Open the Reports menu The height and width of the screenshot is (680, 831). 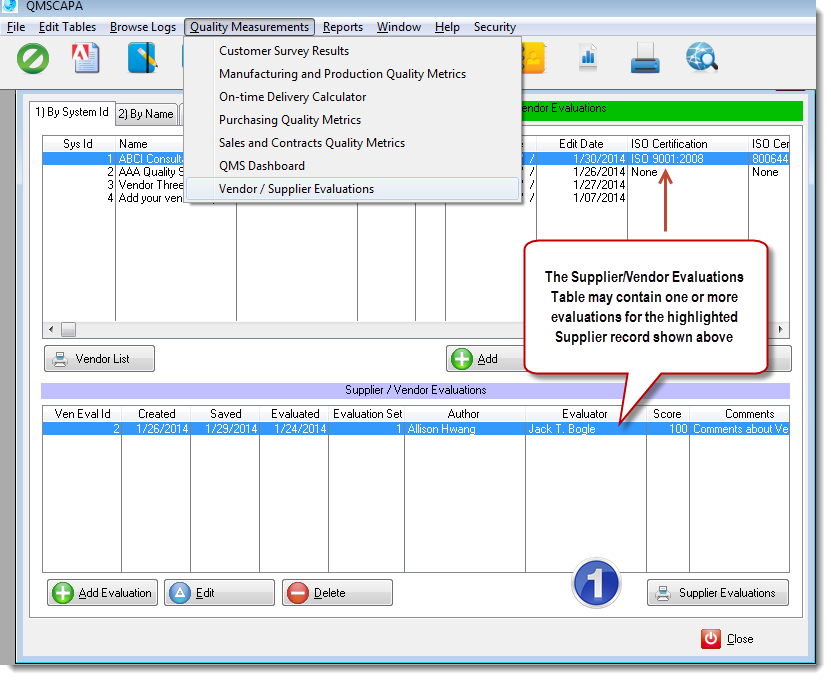click(x=343, y=27)
